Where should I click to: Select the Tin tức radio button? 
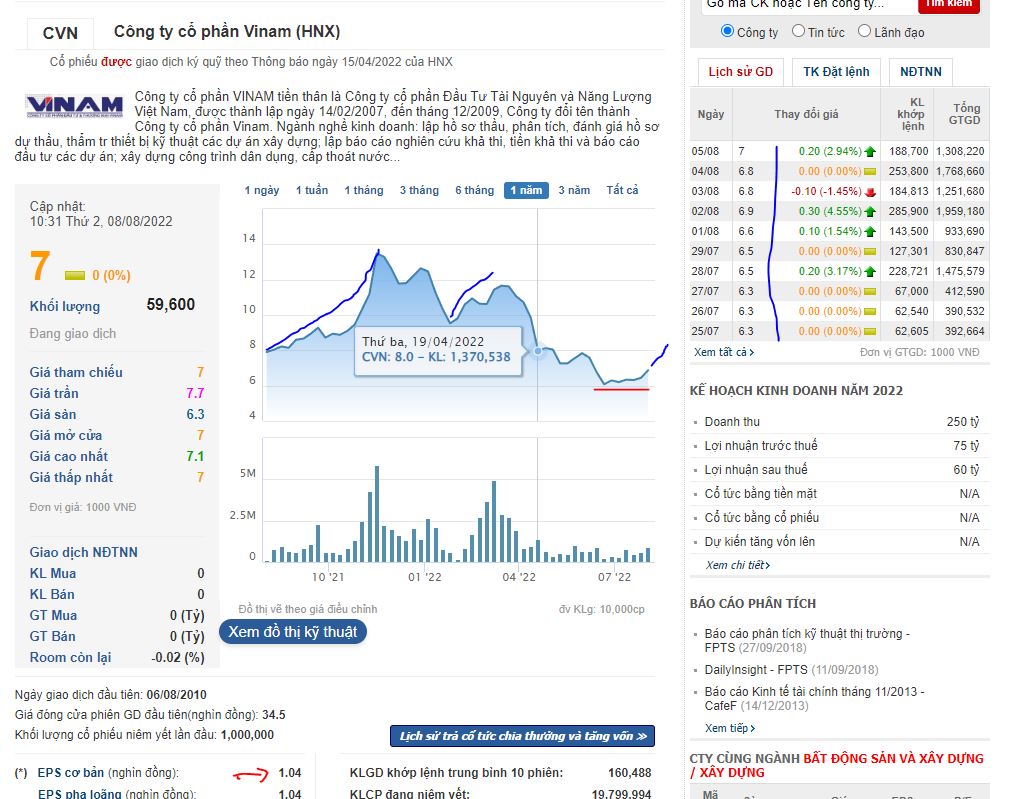tap(798, 31)
